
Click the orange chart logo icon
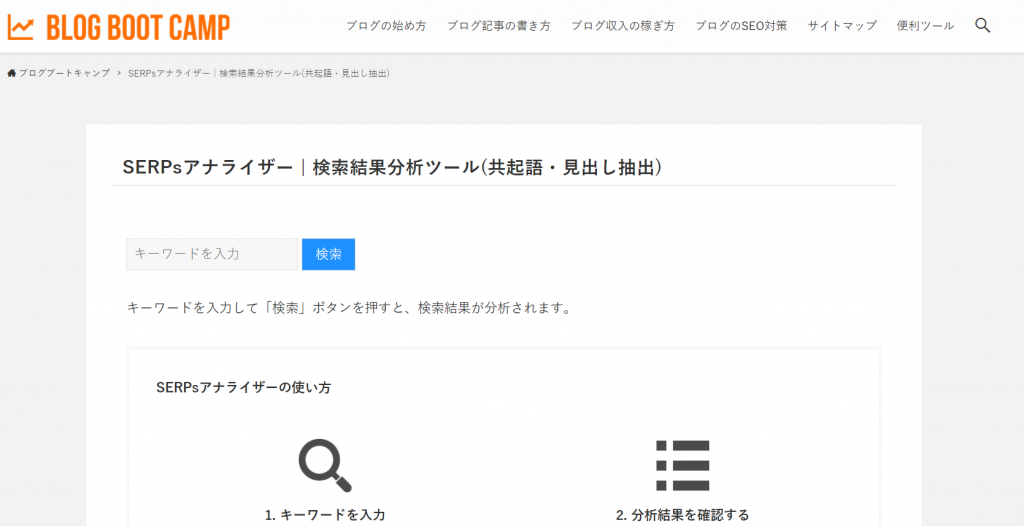[21, 26]
